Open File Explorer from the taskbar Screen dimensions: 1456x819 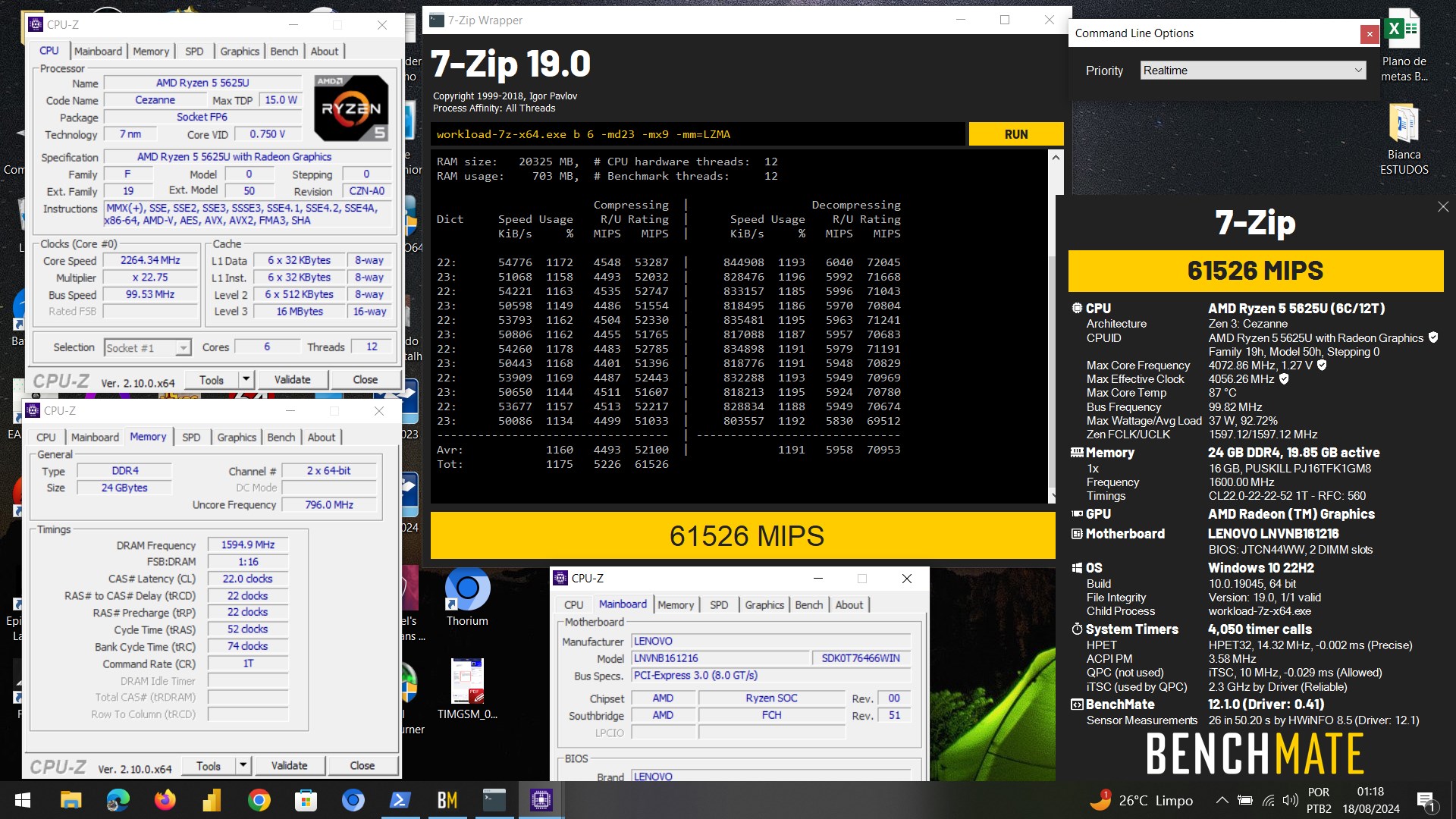(71, 800)
